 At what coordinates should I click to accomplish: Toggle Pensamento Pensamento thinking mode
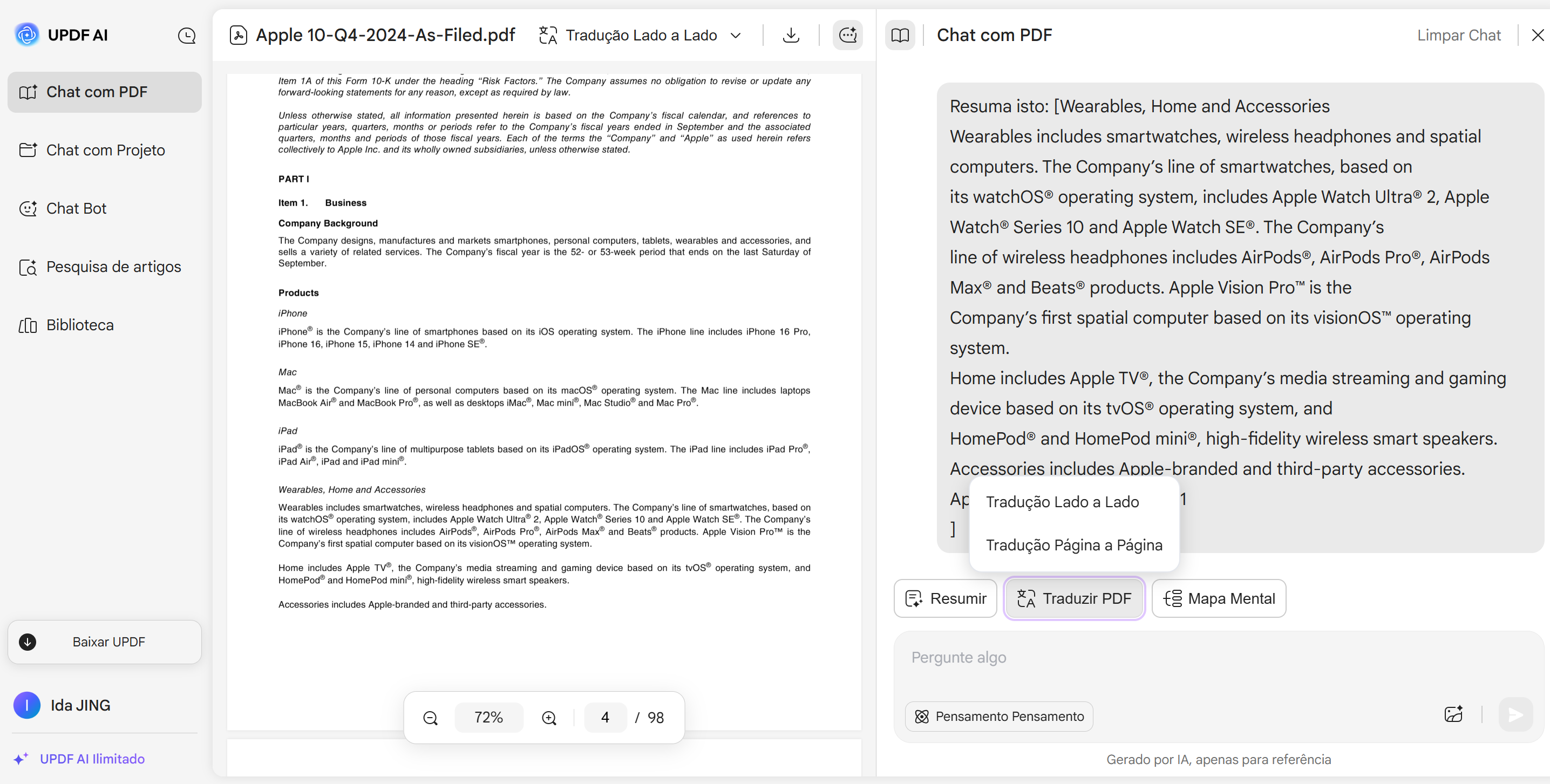pos(999,717)
